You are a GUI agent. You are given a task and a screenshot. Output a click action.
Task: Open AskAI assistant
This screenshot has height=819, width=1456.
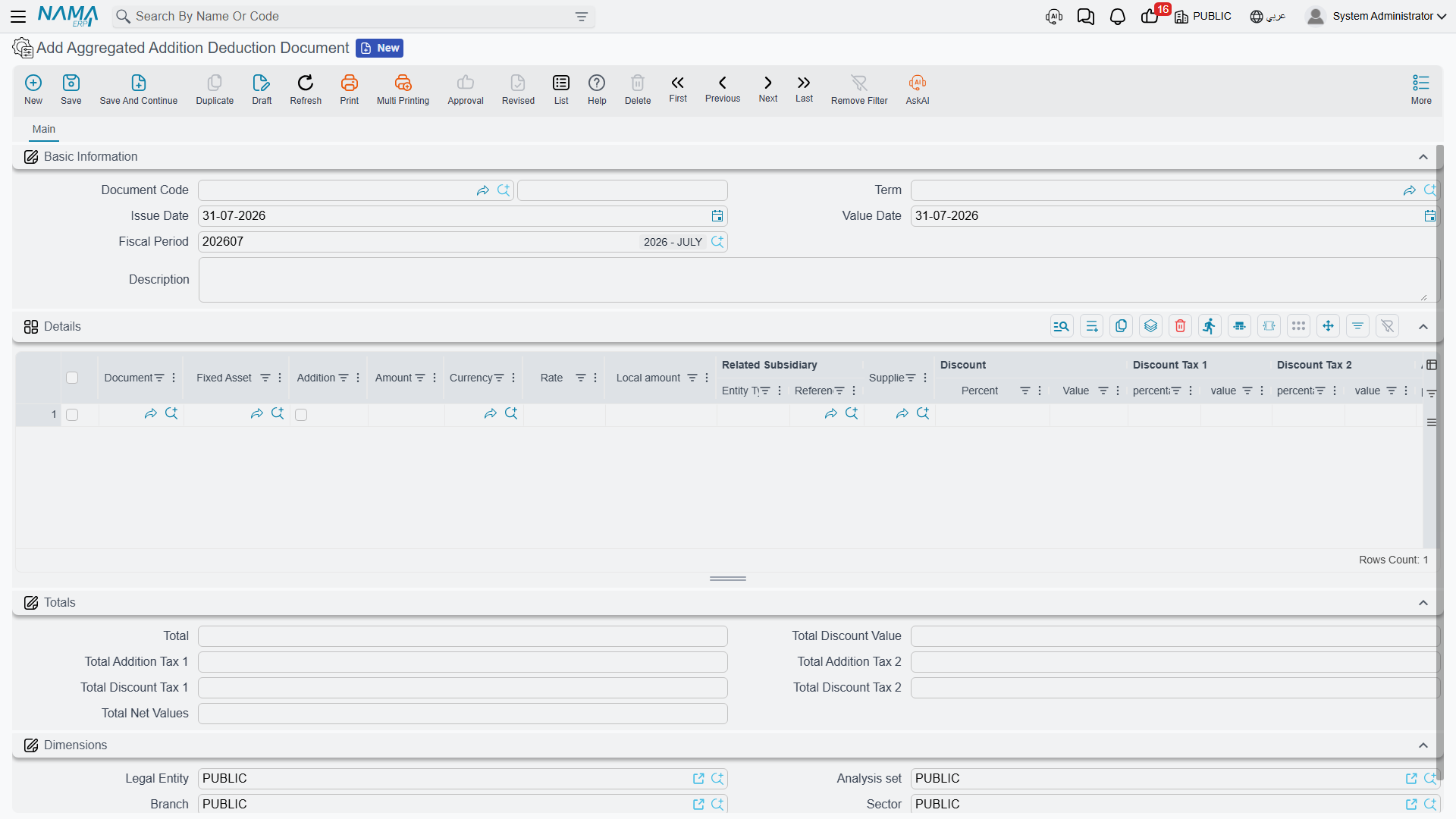(x=918, y=89)
